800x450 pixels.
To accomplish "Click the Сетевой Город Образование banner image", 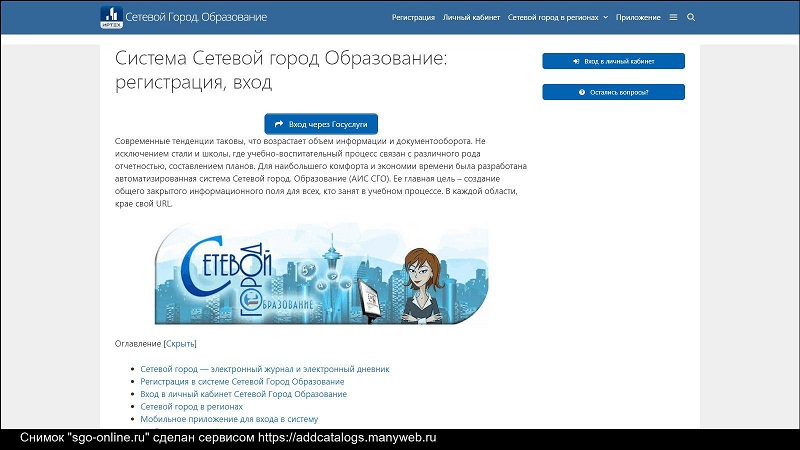I will [x=321, y=273].
